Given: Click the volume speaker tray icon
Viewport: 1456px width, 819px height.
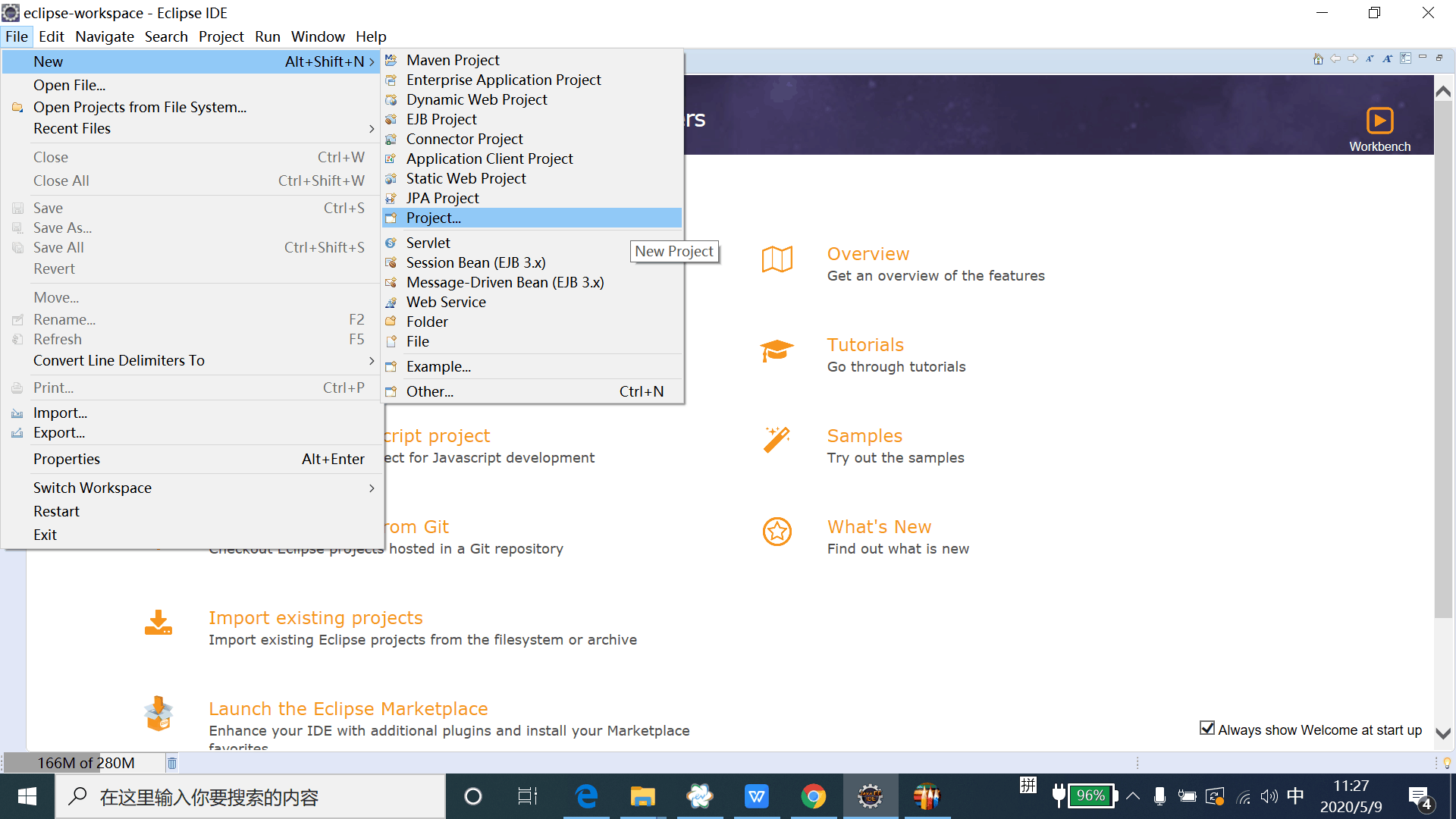Looking at the screenshot, I should 1269,796.
